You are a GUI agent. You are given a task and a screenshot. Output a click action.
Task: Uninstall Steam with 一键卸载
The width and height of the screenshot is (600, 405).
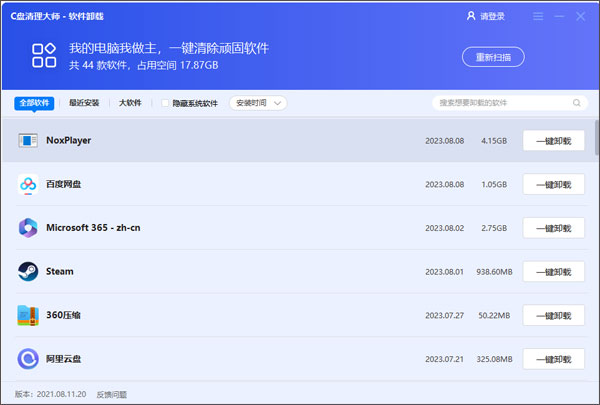[x=554, y=272]
